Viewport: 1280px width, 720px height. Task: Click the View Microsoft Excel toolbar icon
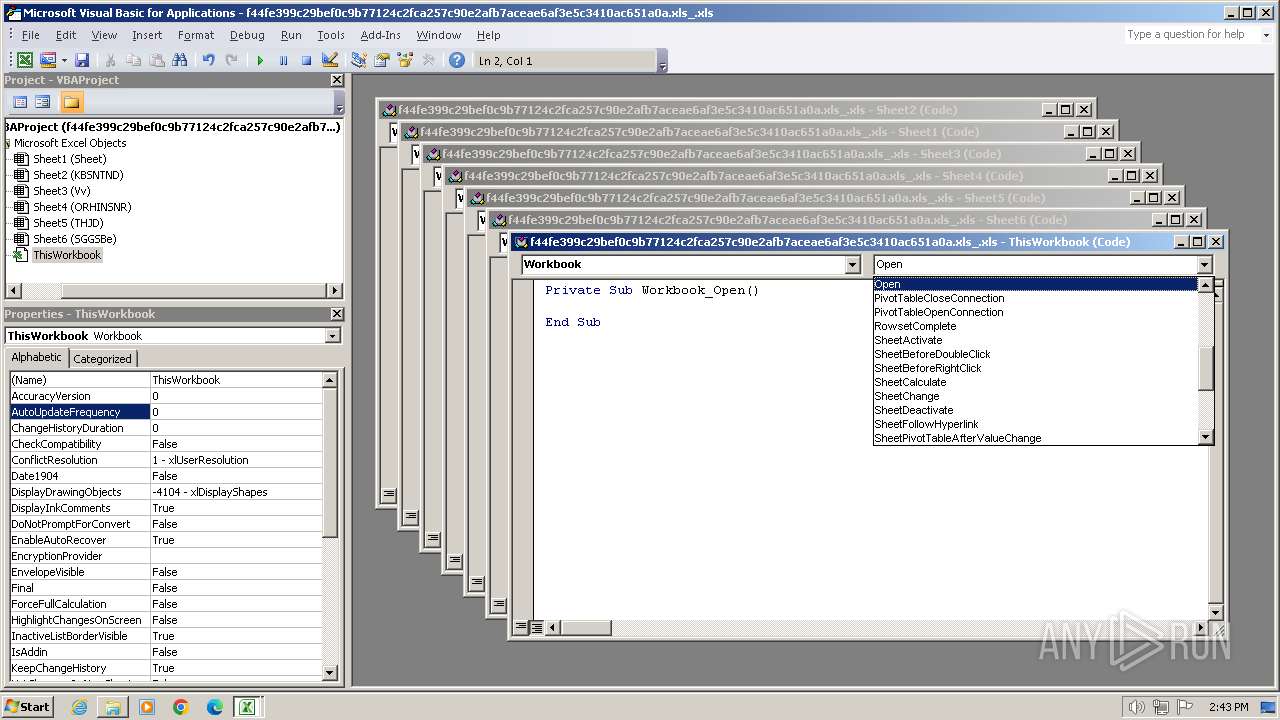click(x=25, y=61)
